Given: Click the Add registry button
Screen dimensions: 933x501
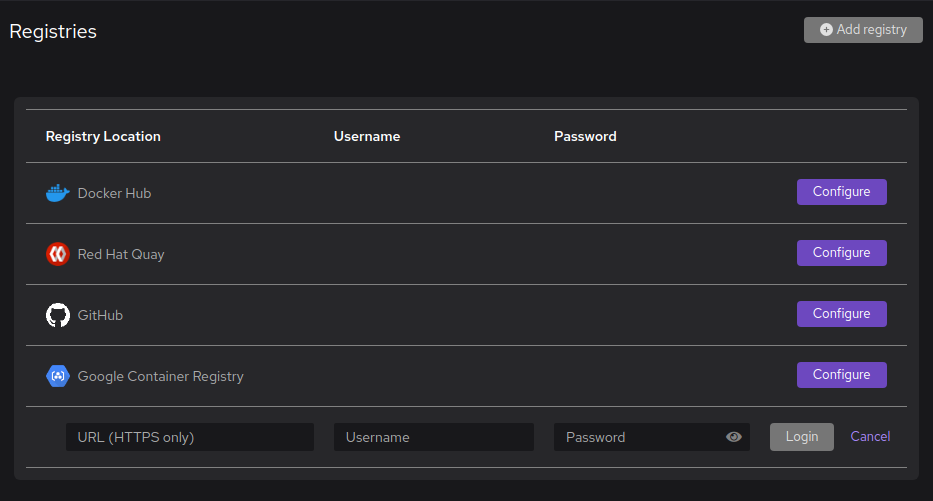Looking at the screenshot, I should point(863,30).
